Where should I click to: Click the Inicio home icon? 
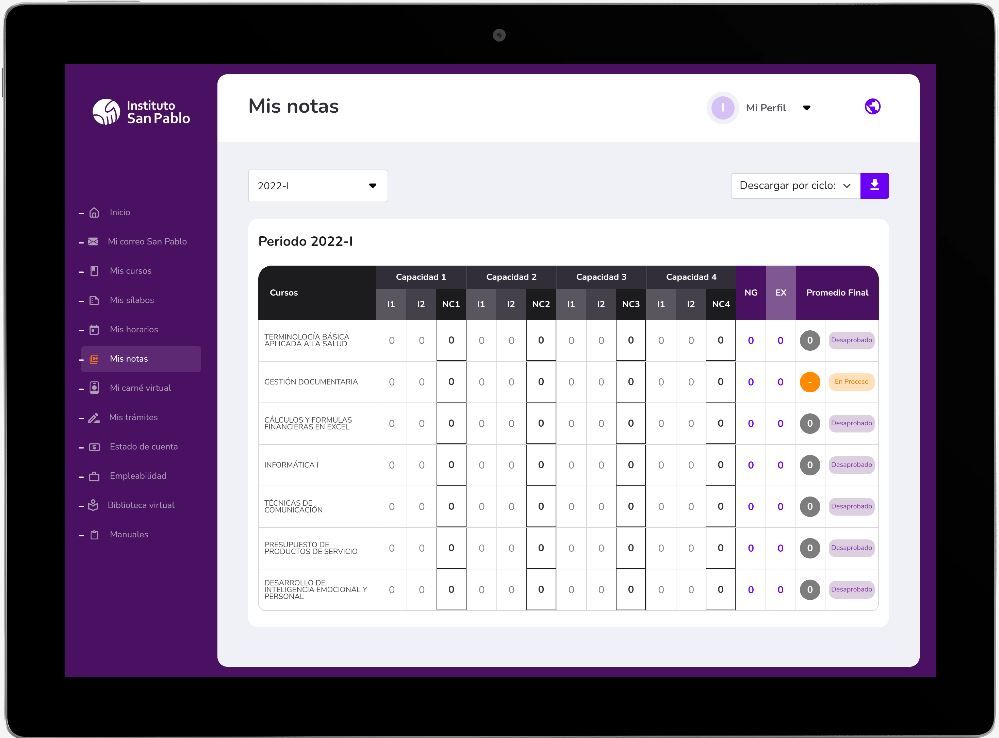click(94, 212)
